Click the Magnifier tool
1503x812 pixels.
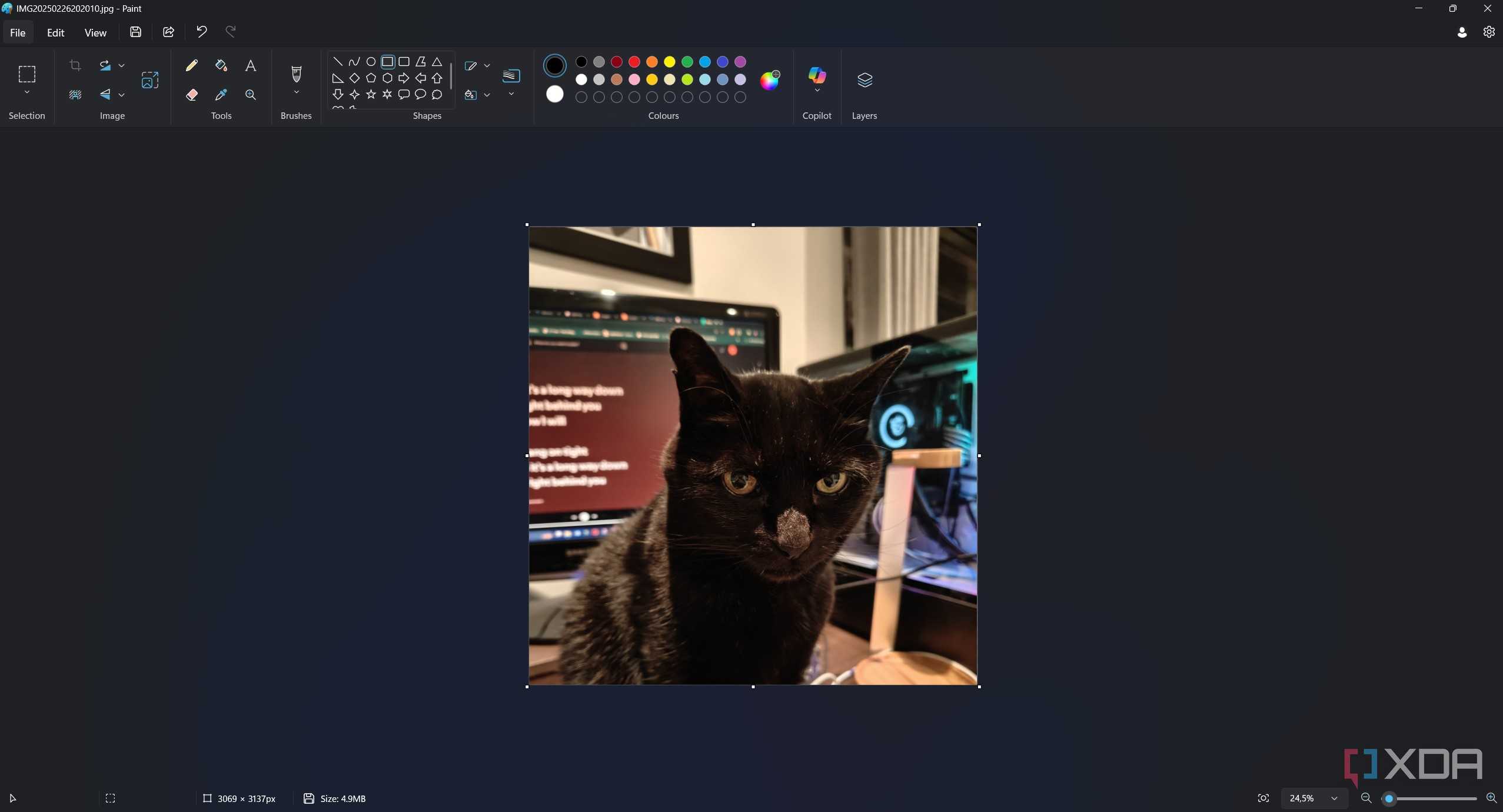pyautogui.click(x=251, y=95)
